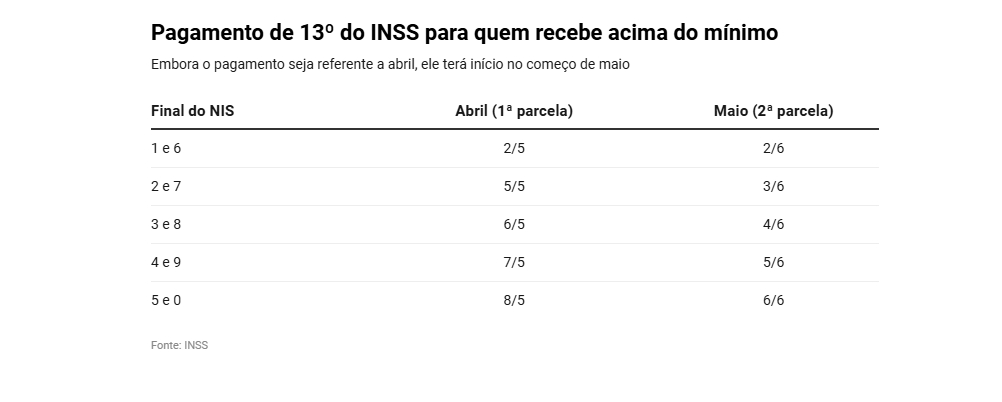The width and height of the screenshot is (1002, 402).
Task: Select the '5 e 0' row label
Action: pyautogui.click(x=166, y=301)
